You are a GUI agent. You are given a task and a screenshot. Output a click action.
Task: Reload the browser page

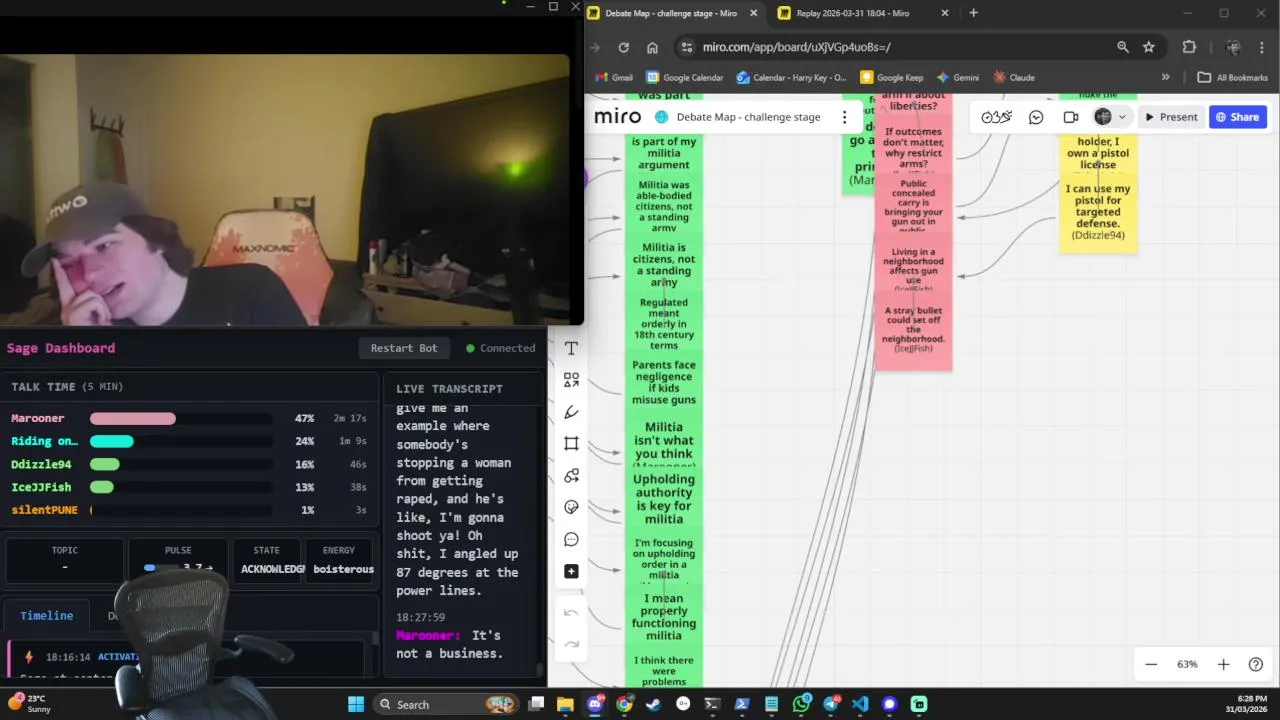point(623,47)
